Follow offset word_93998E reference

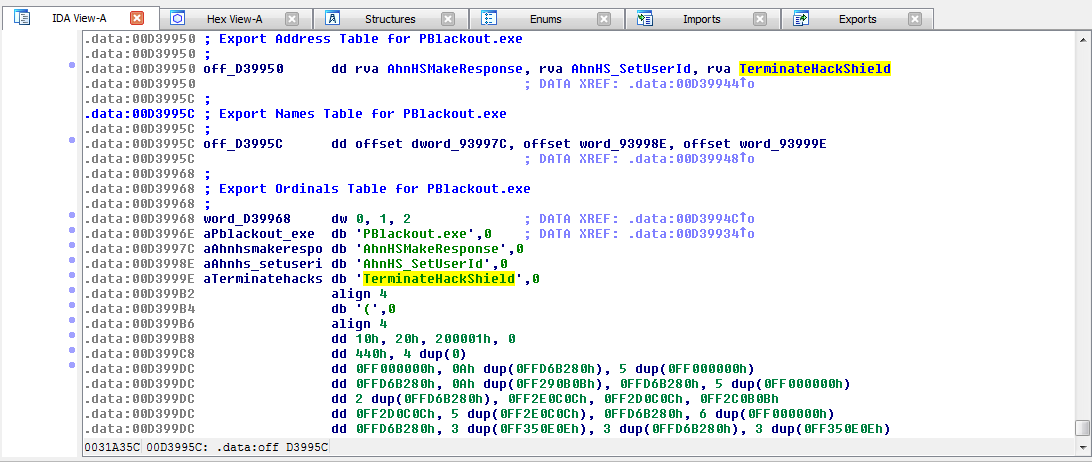(627, 144)
